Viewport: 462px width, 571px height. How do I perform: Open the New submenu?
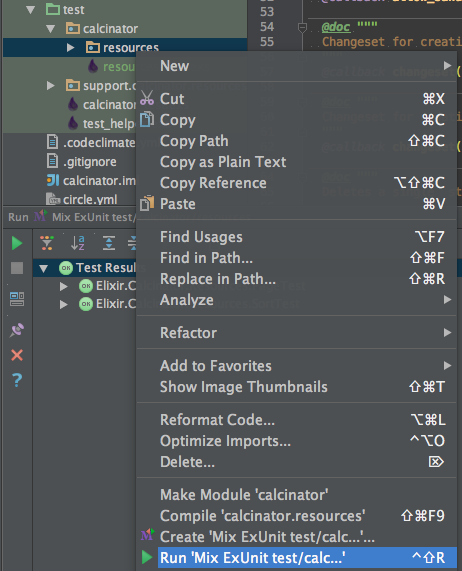click(x=296, y=66)
